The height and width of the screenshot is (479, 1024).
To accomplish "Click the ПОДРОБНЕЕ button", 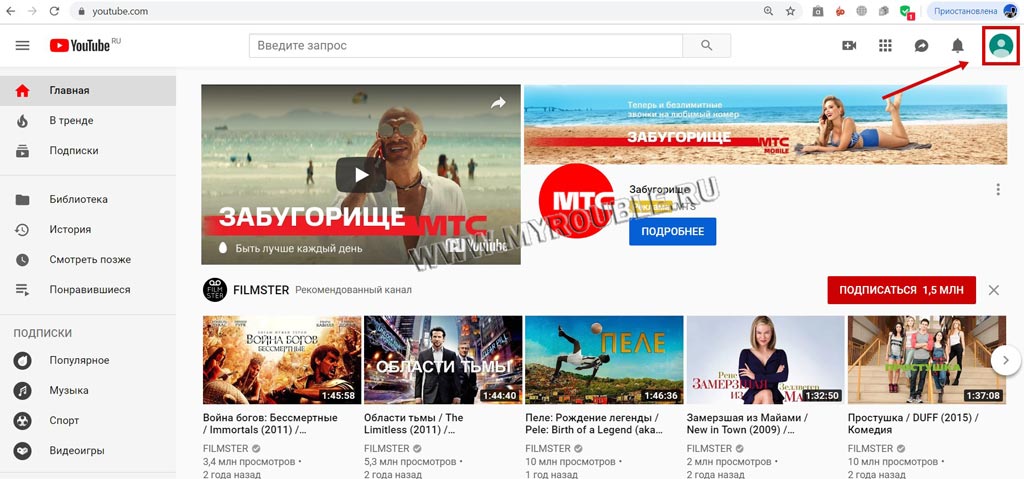I will (673, 232).
